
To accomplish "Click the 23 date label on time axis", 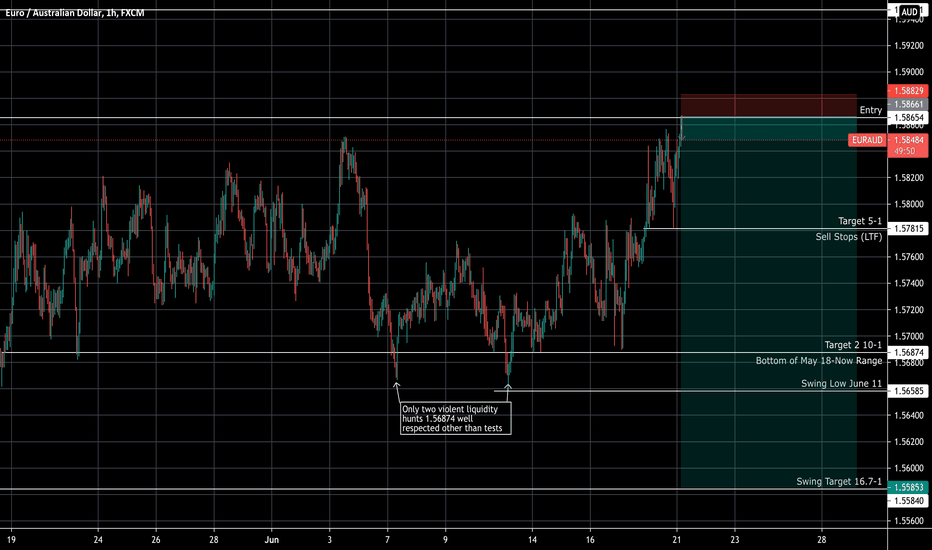I will point(735,540).
